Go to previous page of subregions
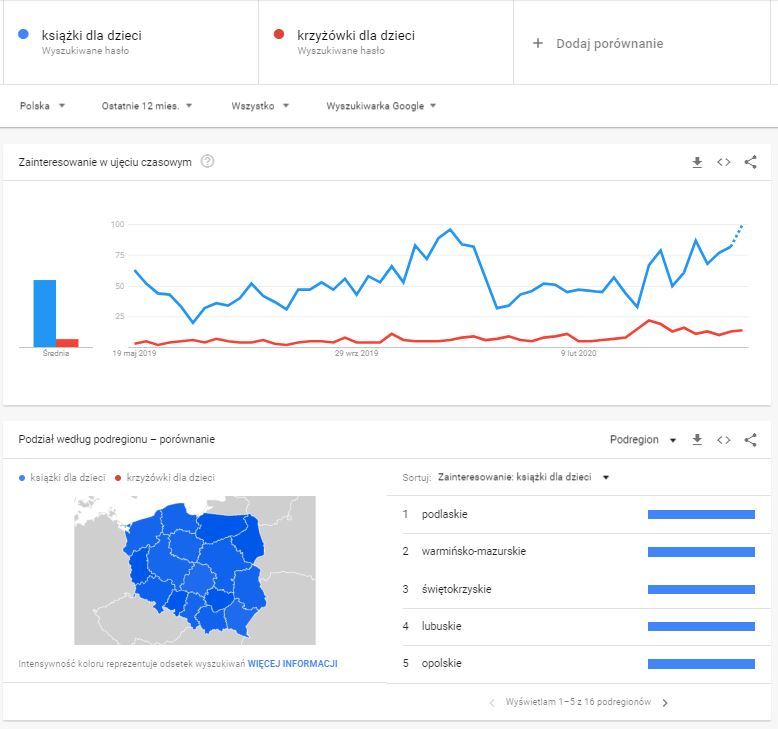The height and width of the screenshot is (729, 778). click(x=492, y=702)
